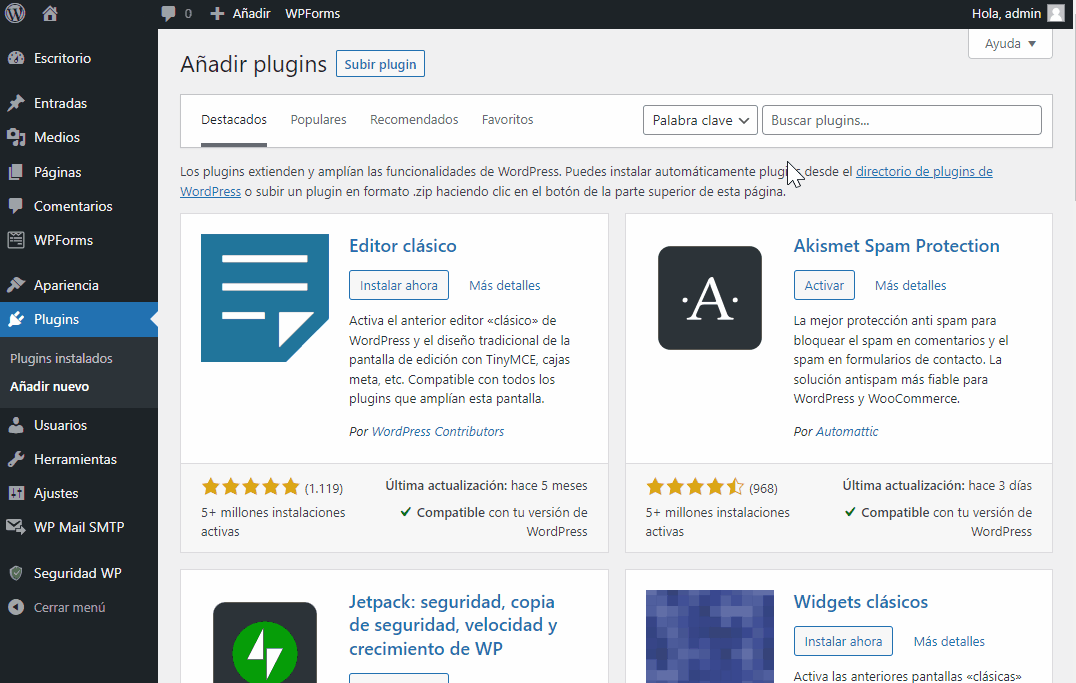Follow the WordPress Contributors author link
This screenshot has width=1076, height=683.
[x=438, y=432]
